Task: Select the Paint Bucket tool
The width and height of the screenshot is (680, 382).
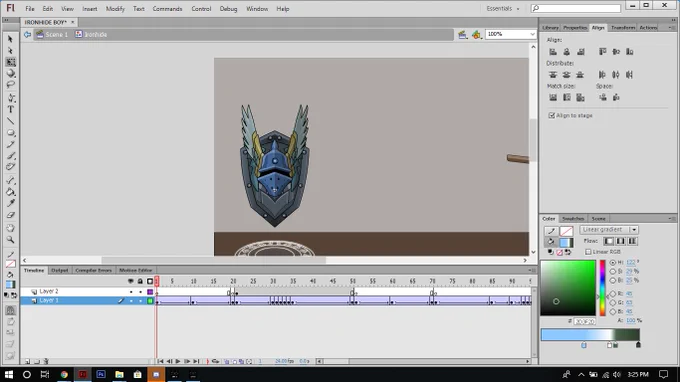Action: coord(10,192)
